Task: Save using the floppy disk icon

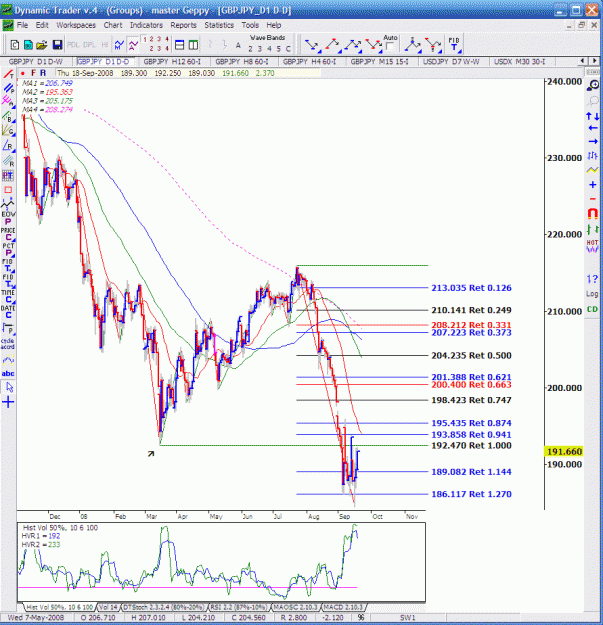Action: [x=57, y=45]
